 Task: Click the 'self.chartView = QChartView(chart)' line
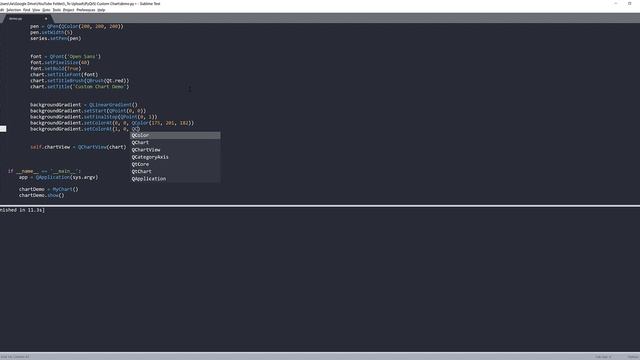[78, 147]
